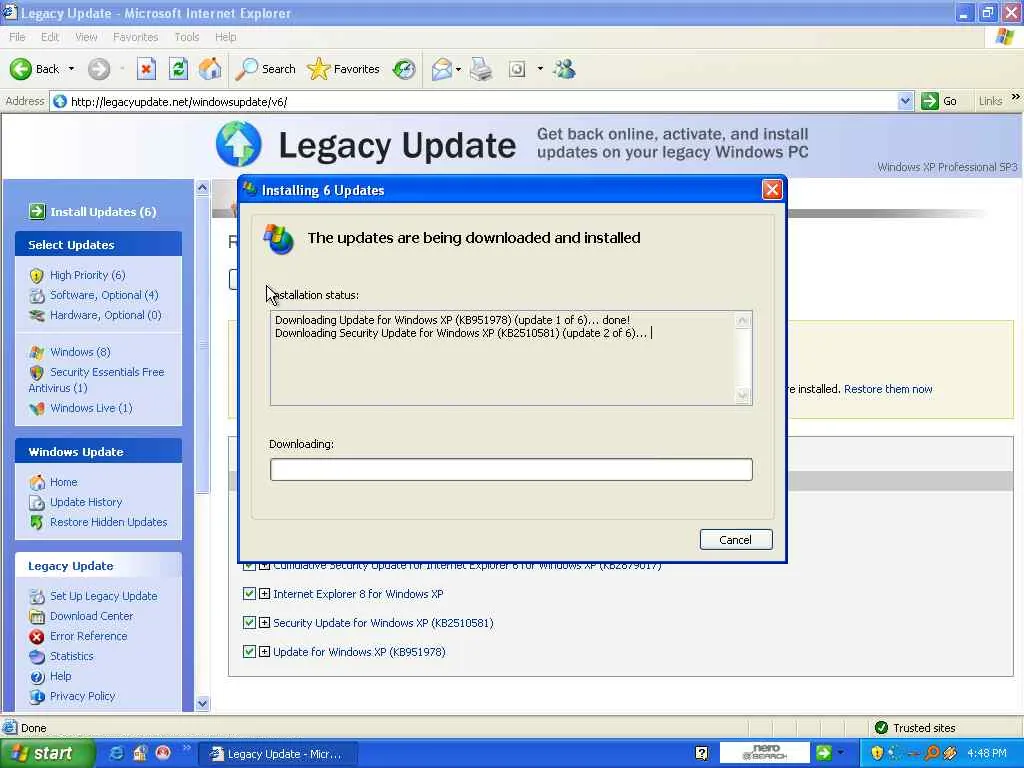The image size is (1024, 768).
Task: Open the Favorites menu
Action: tap(135, 37)
